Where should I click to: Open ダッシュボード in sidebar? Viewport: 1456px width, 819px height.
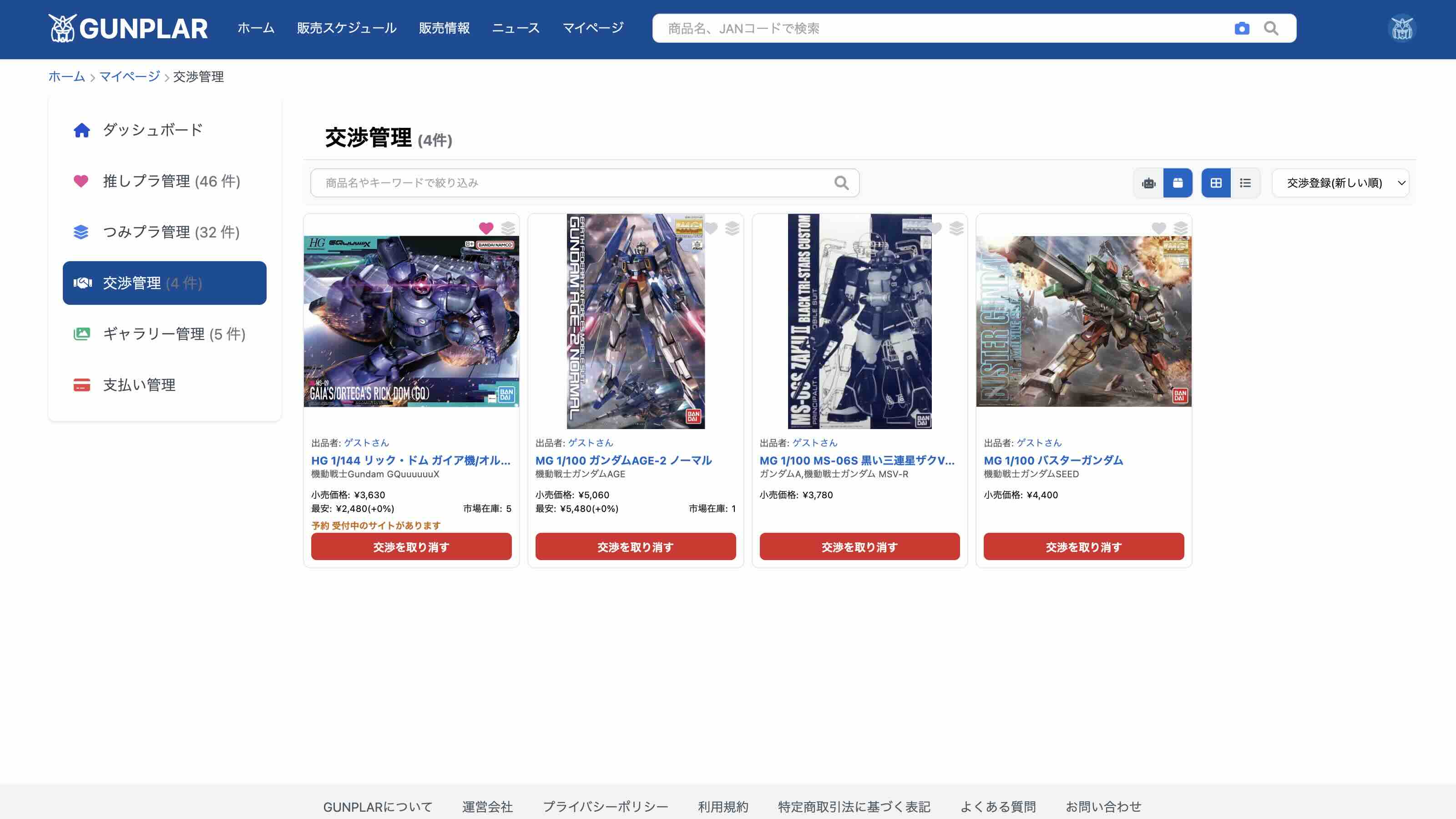164,130
